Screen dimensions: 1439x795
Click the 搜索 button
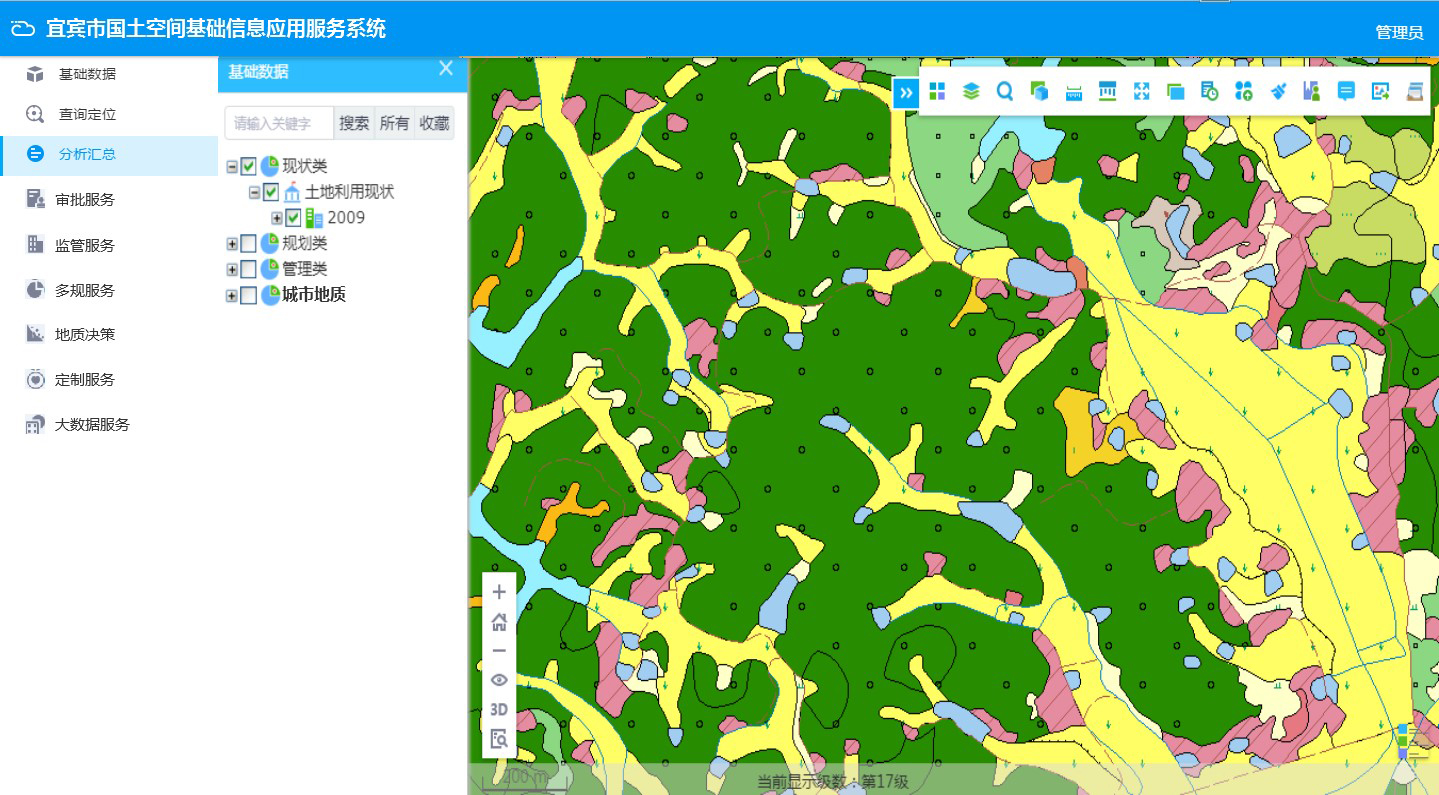(x=354, y=124)
